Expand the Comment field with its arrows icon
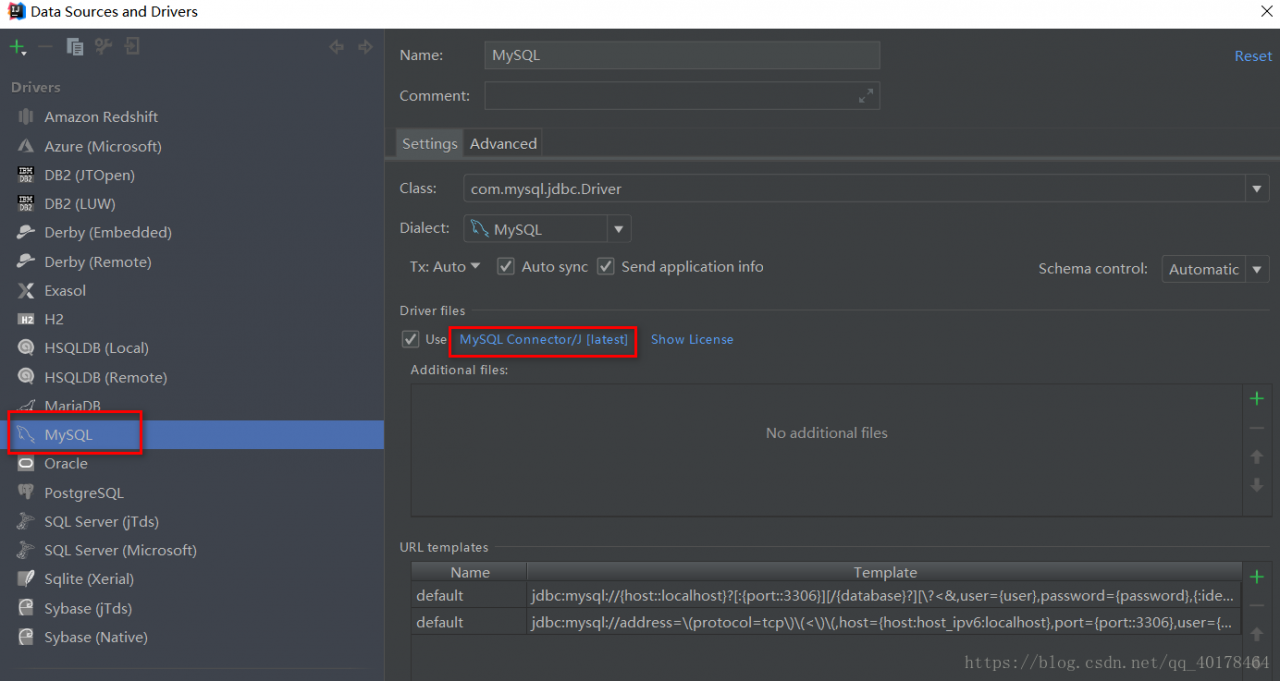1280x681 pixels. pyautogui.click(x=866, y=96)
